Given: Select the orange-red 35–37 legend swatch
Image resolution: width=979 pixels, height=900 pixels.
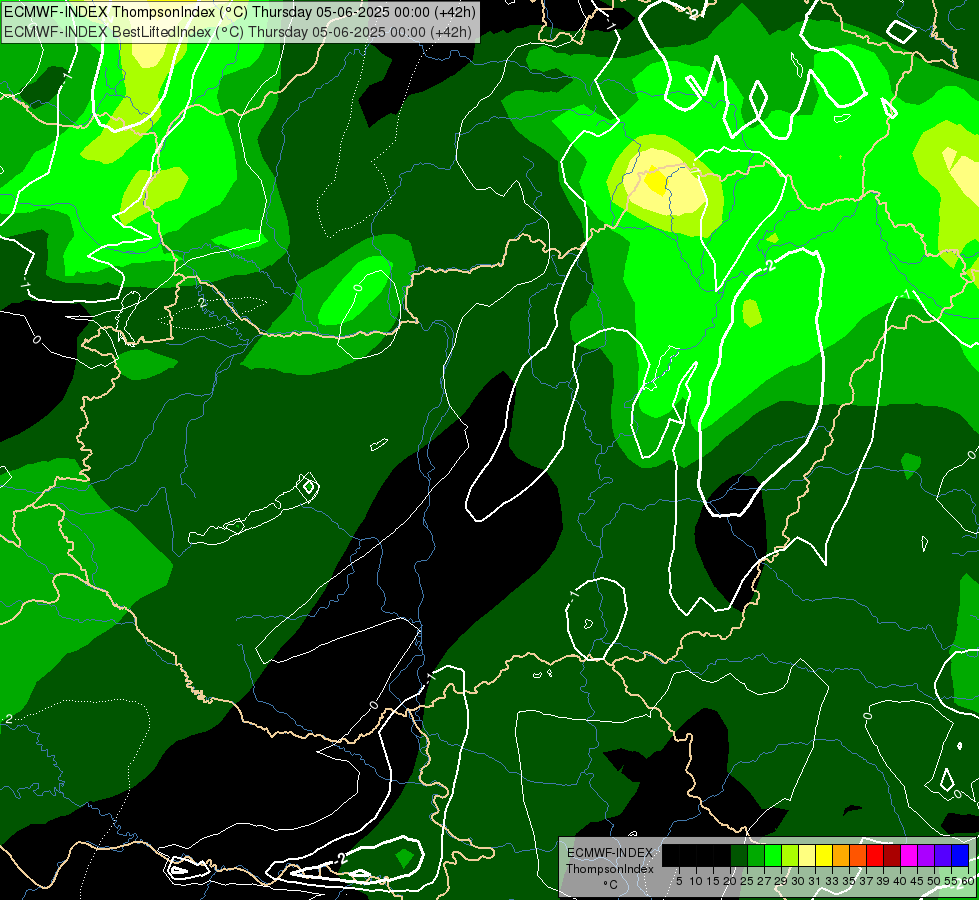Looking at the screenshot, I should click(x=858, y=855).
